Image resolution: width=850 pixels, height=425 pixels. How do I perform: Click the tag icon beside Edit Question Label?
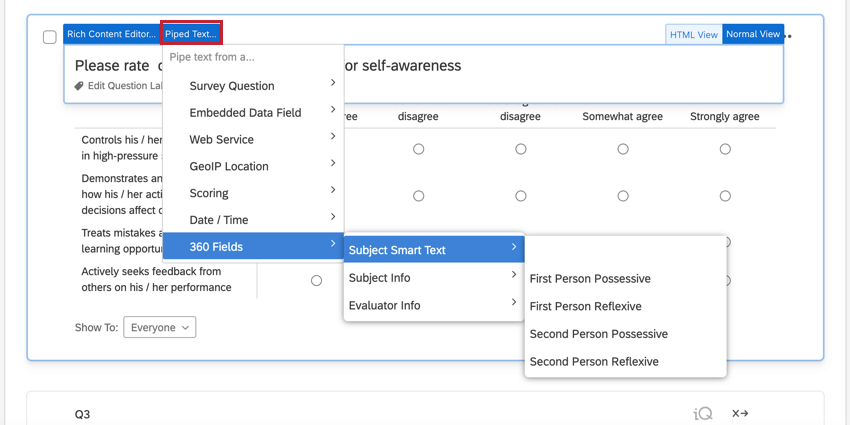tap(80, 86)
